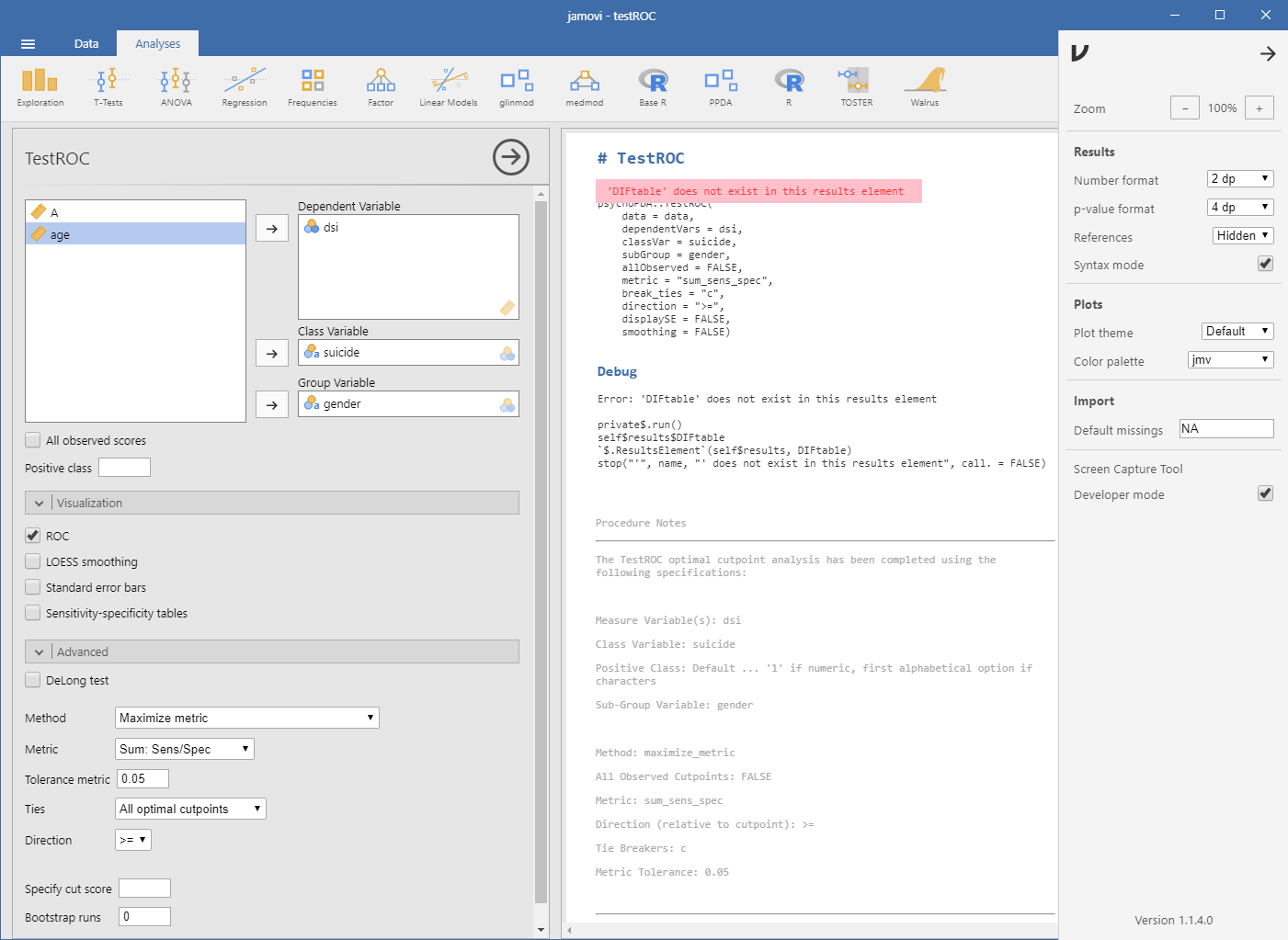1288x940 pixels.
Task: Select the Analyses tab
Action: [x=157, y=44]
